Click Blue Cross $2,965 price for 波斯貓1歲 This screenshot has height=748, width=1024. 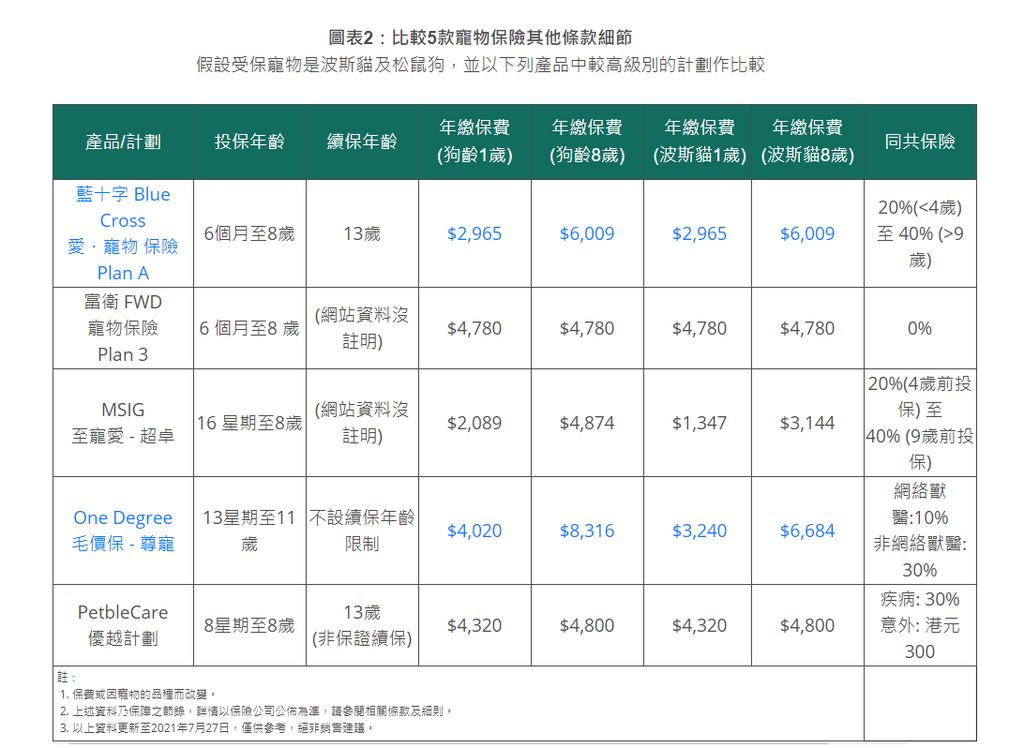tap(699, 234)
